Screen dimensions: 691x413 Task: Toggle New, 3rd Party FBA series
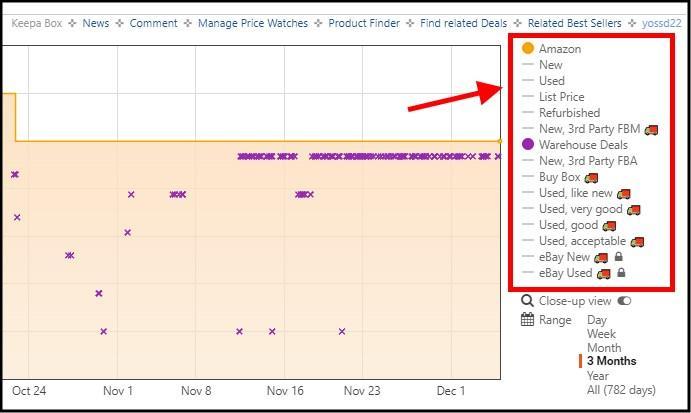(x=588, y=161)
